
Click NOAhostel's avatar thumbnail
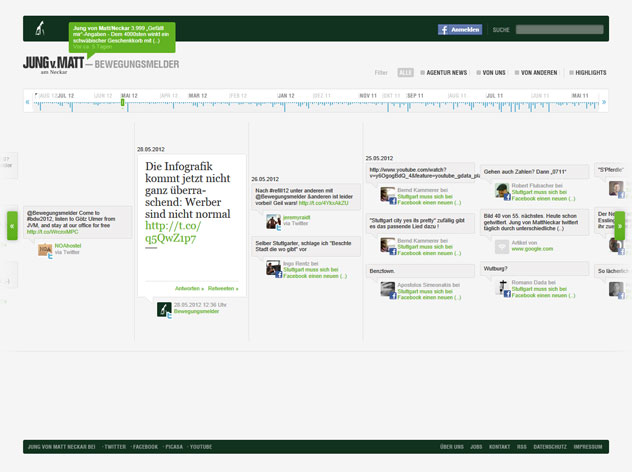pos(45,249)
